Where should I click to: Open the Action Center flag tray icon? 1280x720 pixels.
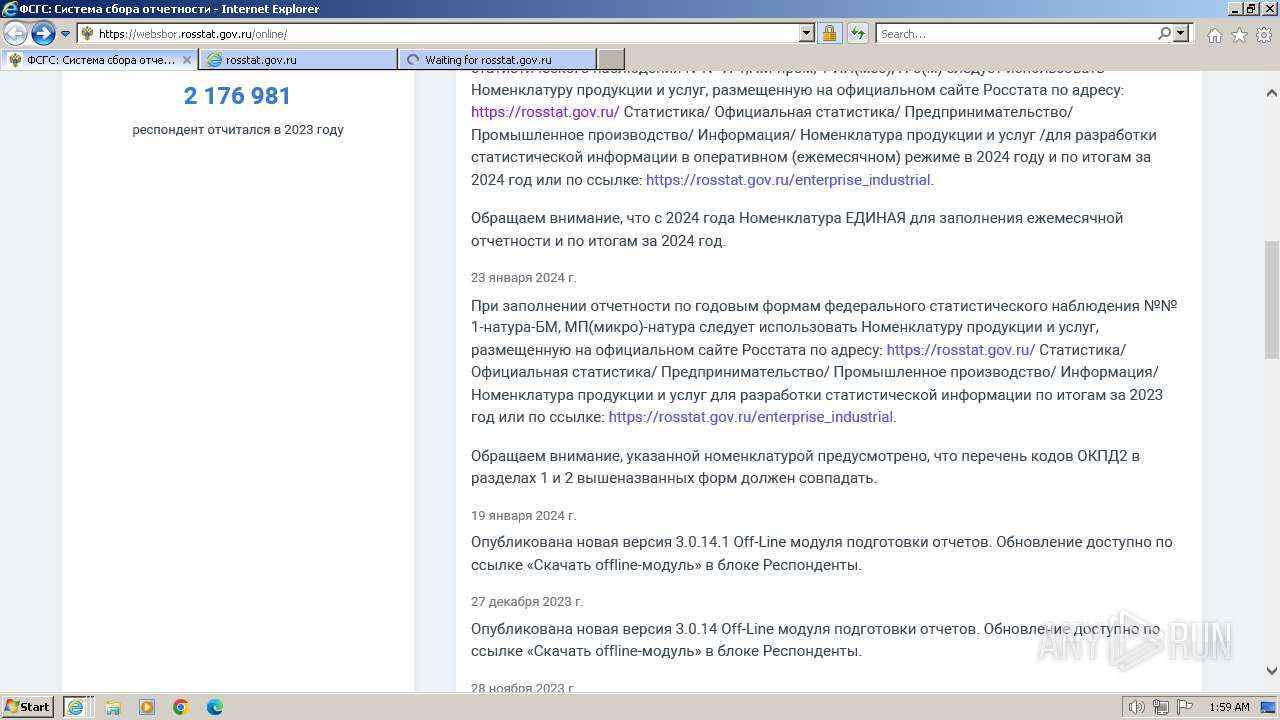(1185, 707)
